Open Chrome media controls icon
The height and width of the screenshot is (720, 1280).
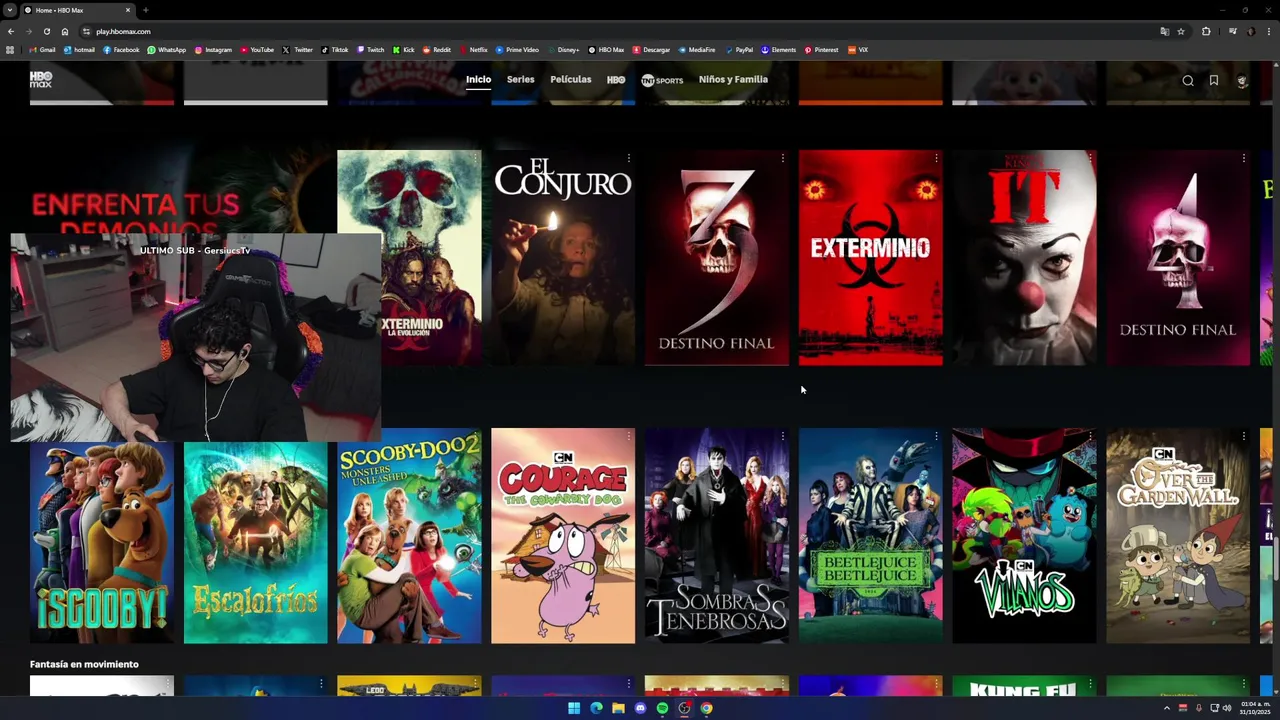pos(1232,31)
